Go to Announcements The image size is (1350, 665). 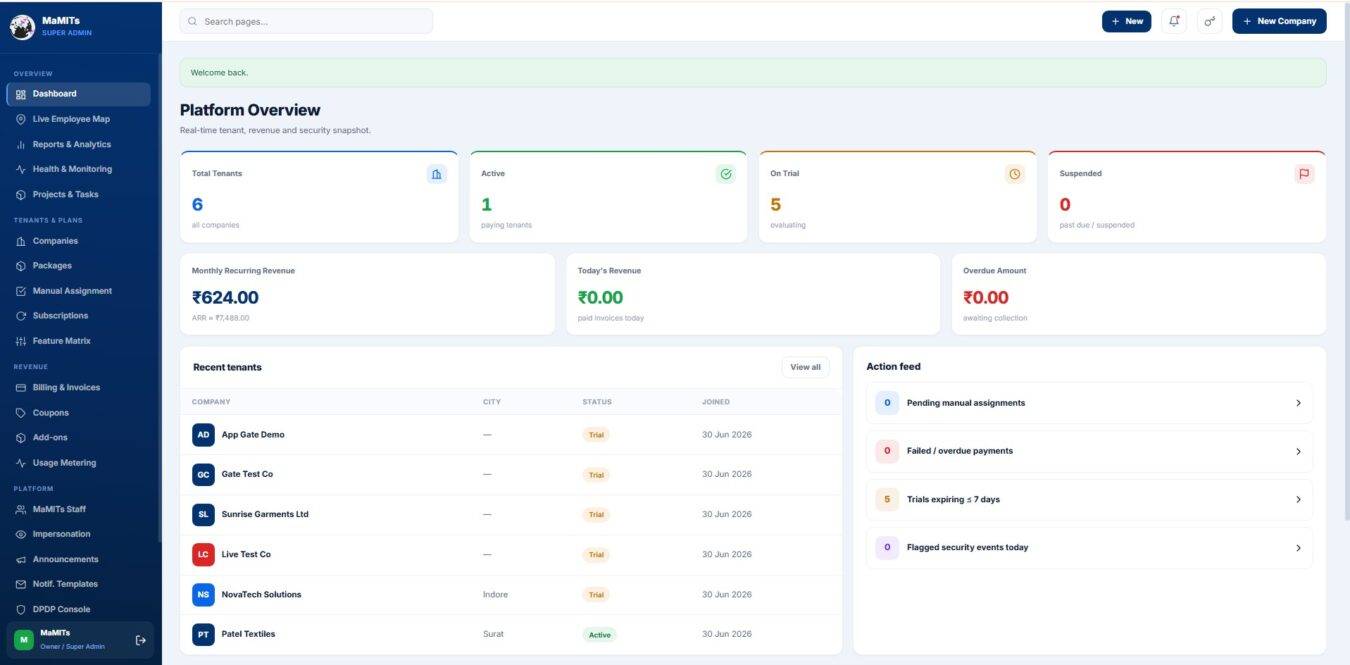[x=78, y=559]
